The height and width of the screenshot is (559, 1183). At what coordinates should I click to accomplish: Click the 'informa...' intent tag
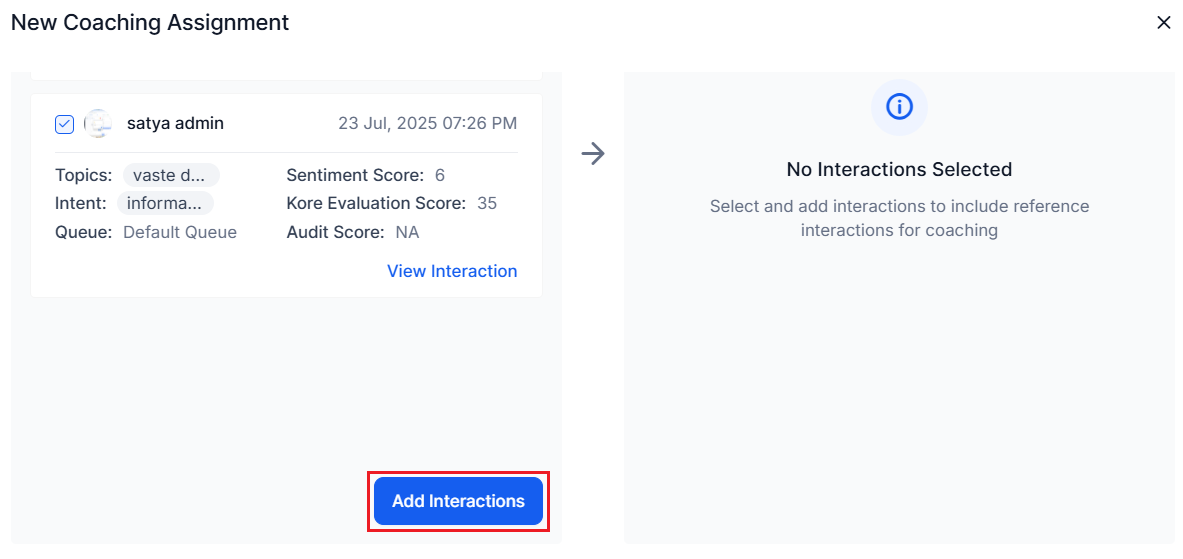point(165,203)
